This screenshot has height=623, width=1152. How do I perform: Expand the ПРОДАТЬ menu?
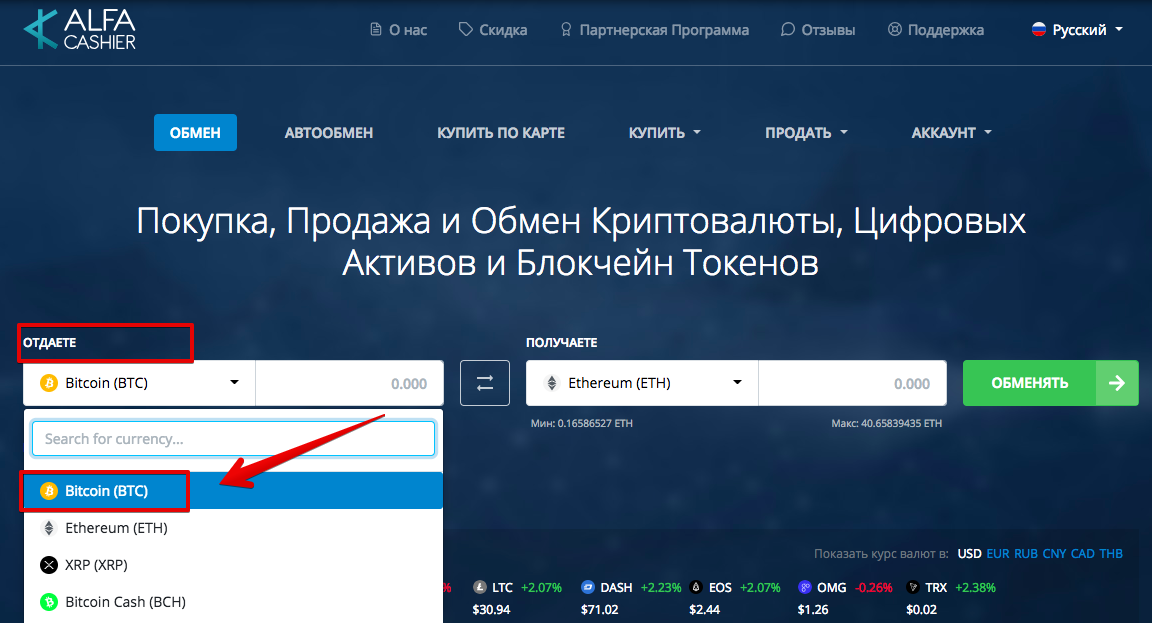pos(806,133)
